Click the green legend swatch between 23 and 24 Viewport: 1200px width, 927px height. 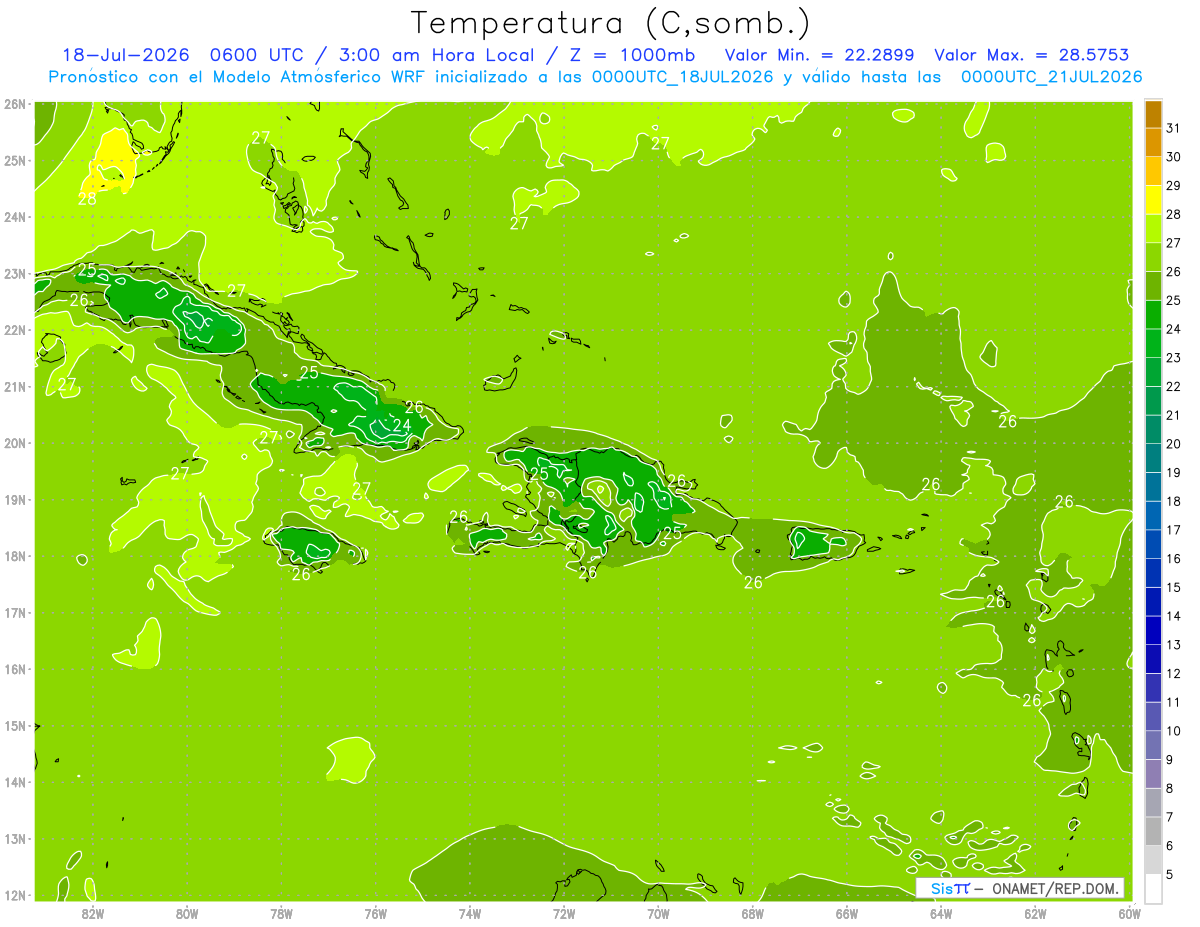[1153, 343]
